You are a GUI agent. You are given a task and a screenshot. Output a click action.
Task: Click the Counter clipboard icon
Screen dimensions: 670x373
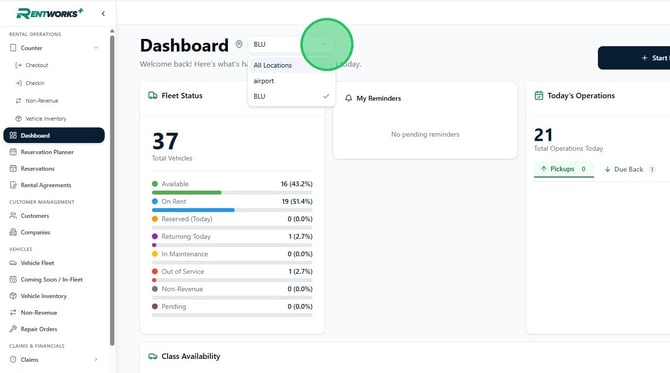13,48
